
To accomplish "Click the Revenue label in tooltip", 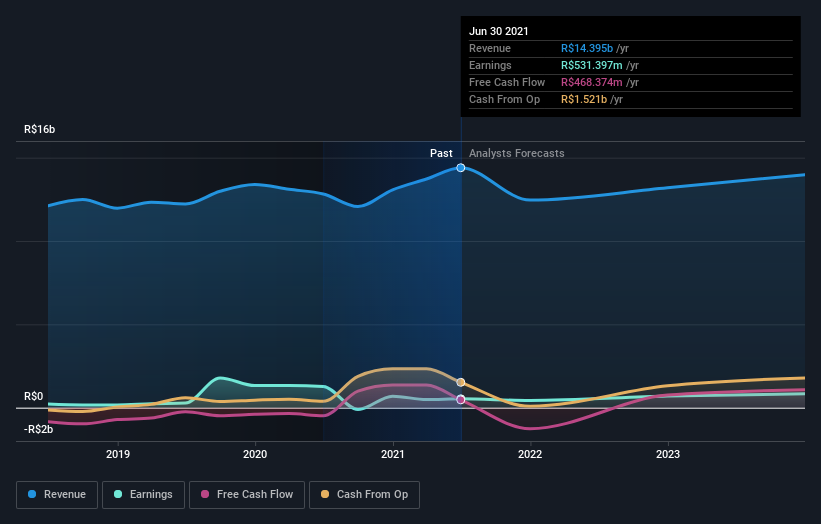I will pyautogui.click(x=490, y=48).
